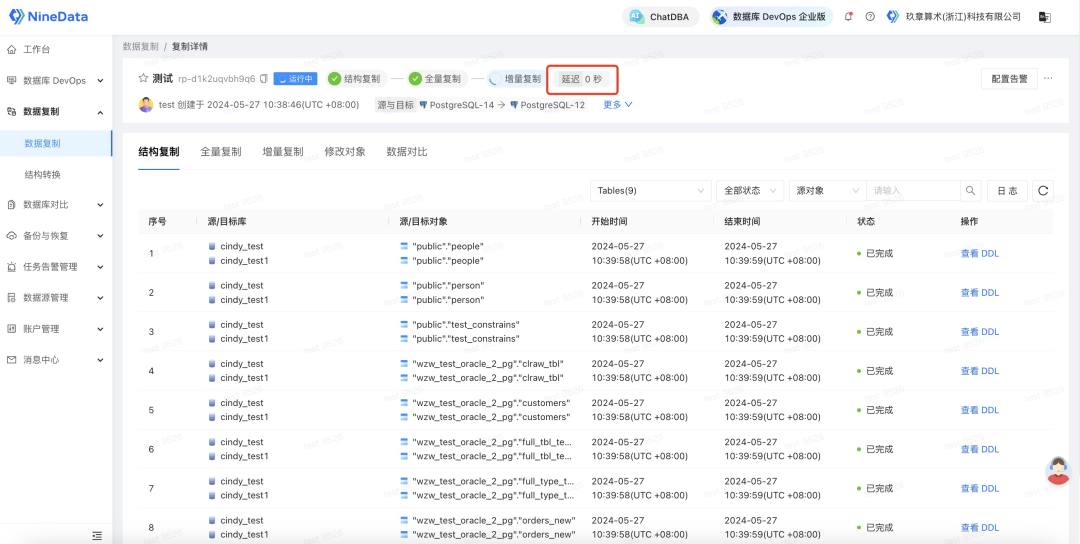This screenshot has height=544, width=1080.
Task: Open the help question-mark icon
Action: click(x=870, y=17)
